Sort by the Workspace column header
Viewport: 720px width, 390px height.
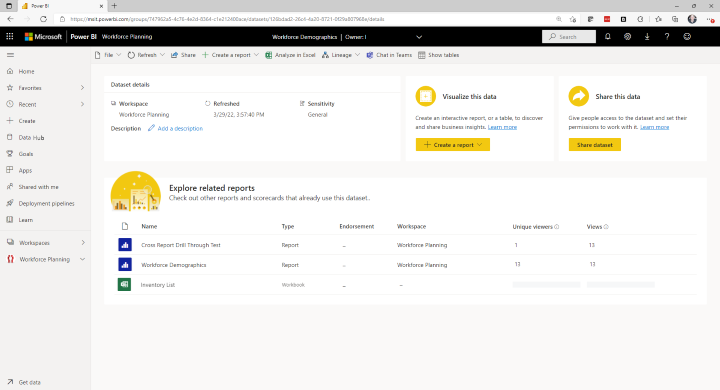click(x=411, y=226)
